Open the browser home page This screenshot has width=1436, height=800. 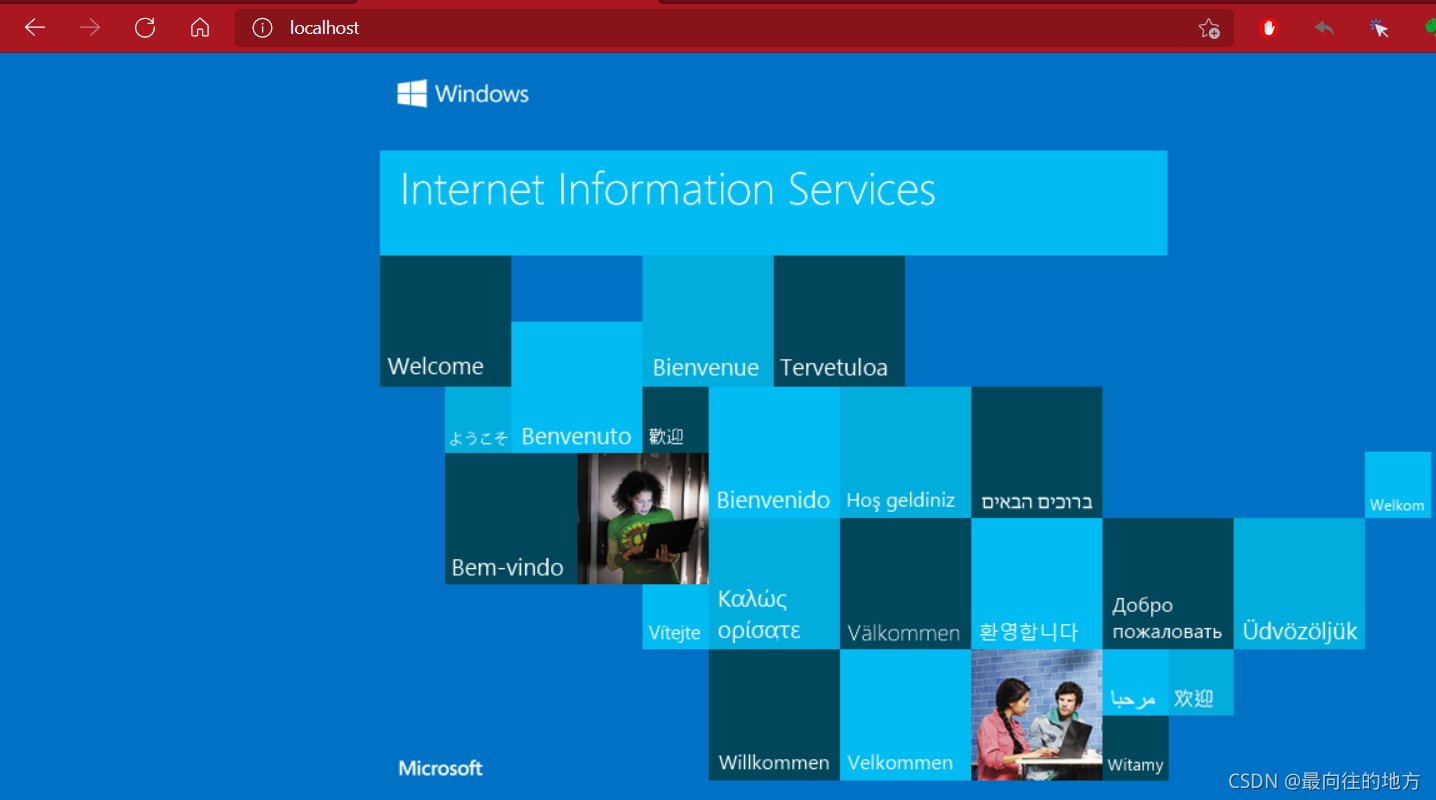click(200, 28)
